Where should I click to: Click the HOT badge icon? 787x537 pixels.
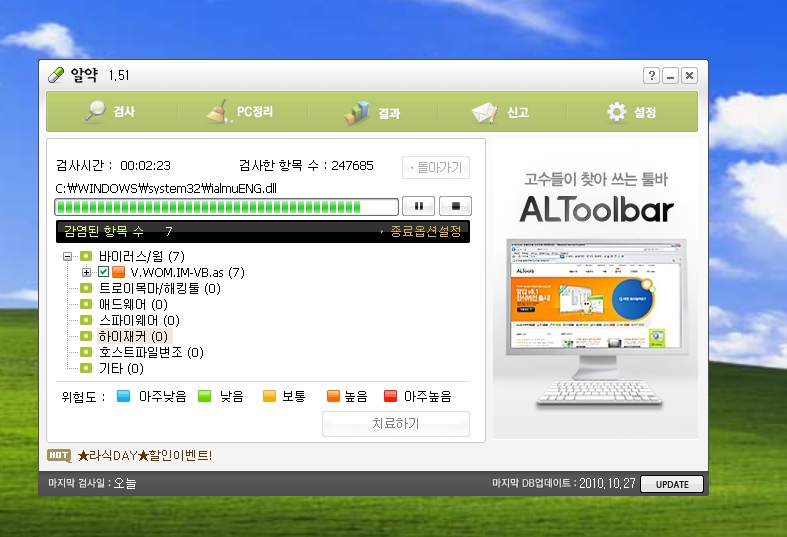pyautogui.click(x=59, y=455)
